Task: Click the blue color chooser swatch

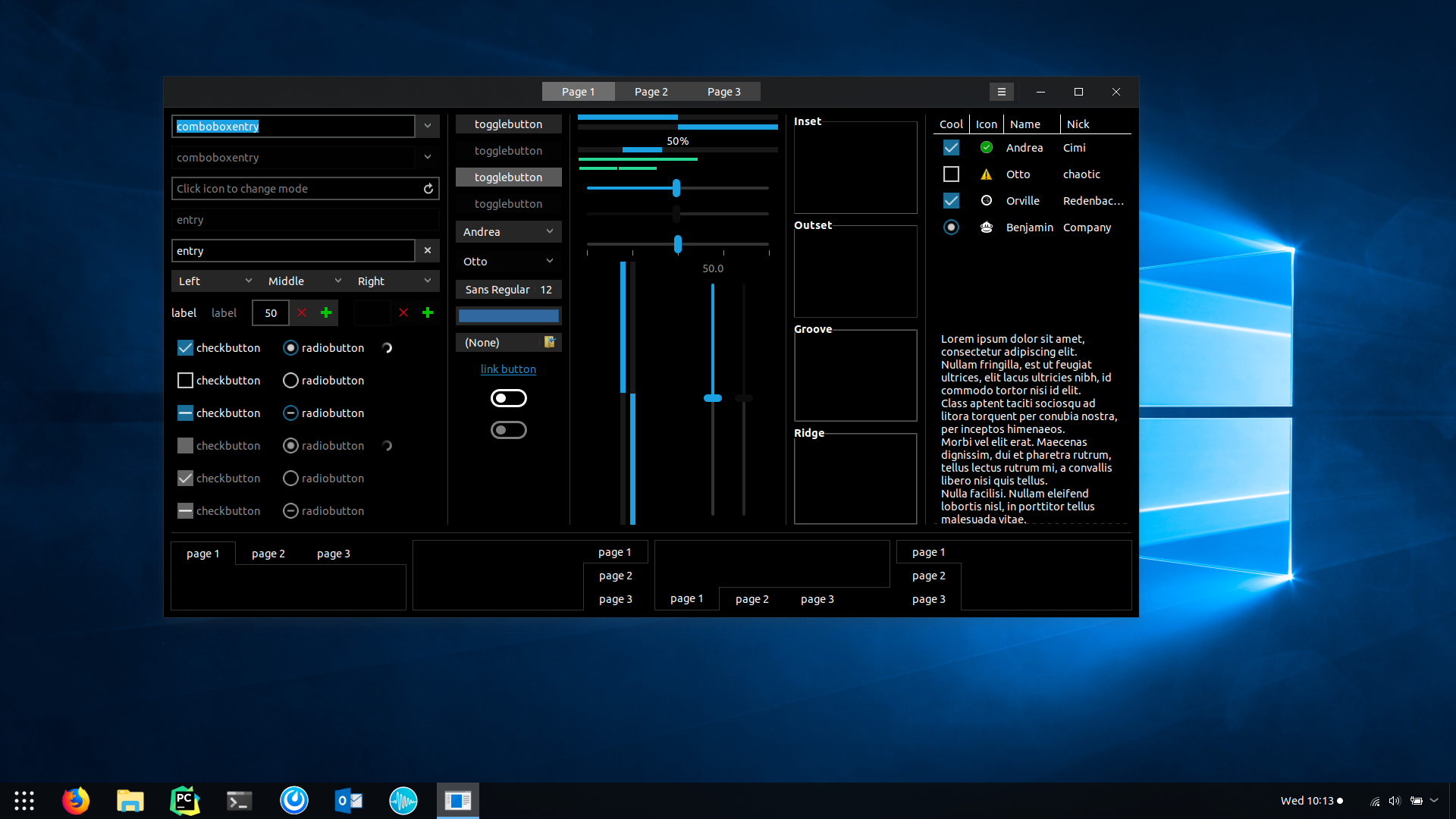Action: [508, 316]
